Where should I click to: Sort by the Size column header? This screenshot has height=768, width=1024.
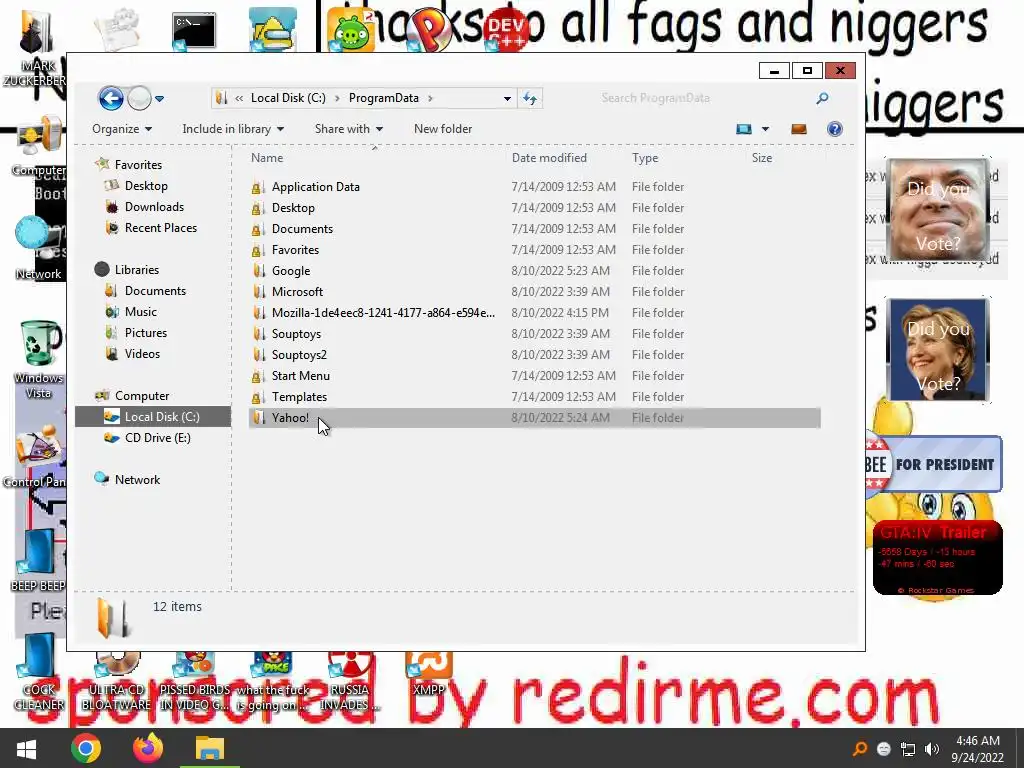pos(761,158)
